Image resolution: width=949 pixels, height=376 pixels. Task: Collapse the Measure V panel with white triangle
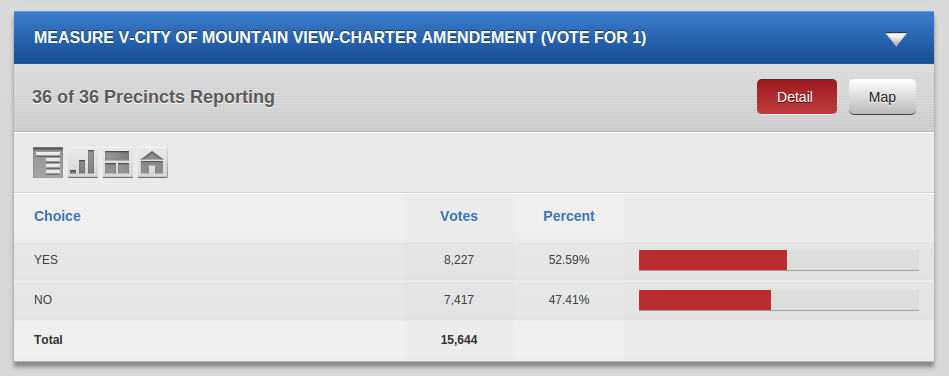896,39
